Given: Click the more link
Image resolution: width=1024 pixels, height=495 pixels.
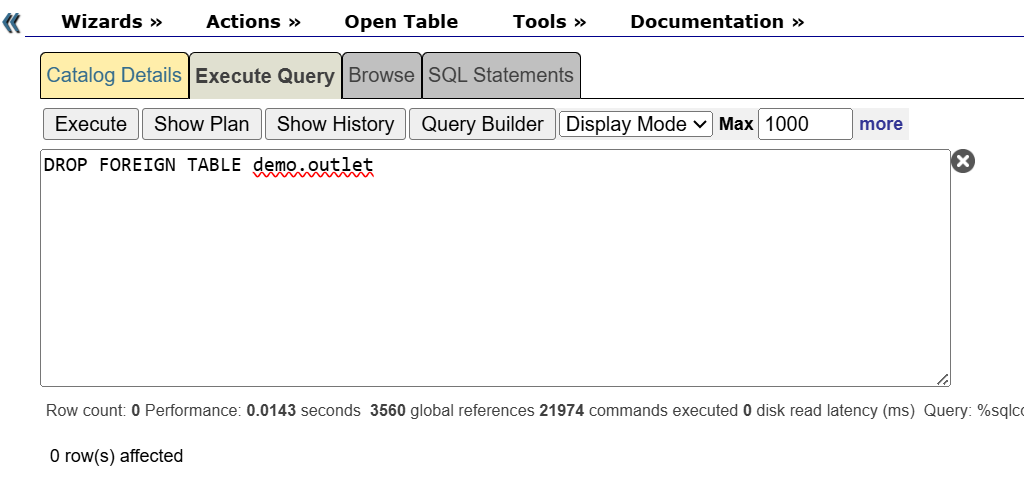Looking at the screenshot, I should pyautogui.click(x=881, y=124).
